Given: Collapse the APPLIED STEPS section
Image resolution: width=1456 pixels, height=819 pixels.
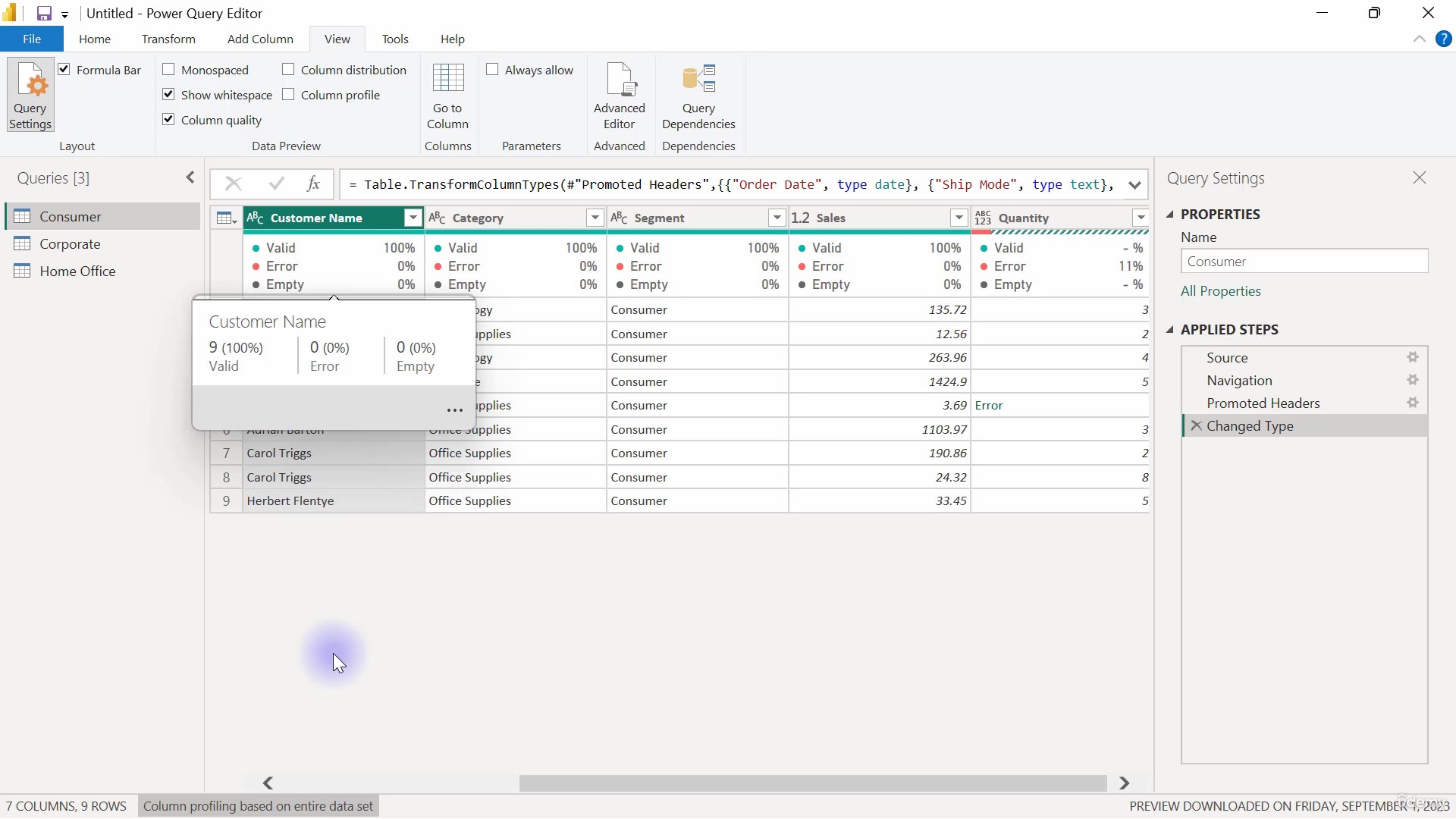Looking at the screenshot, I should tap(1170, 330).
